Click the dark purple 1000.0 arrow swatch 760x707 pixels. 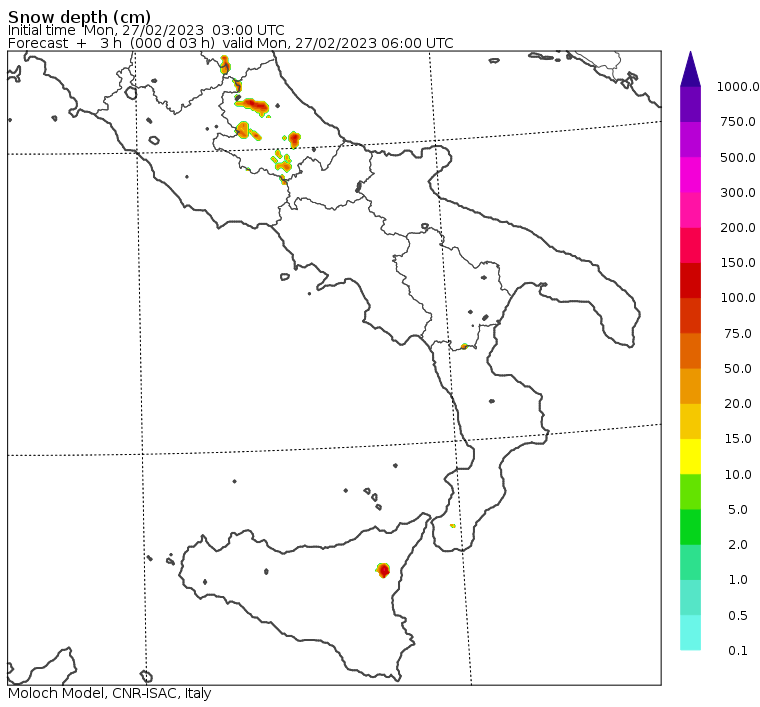tap(690, 69)
